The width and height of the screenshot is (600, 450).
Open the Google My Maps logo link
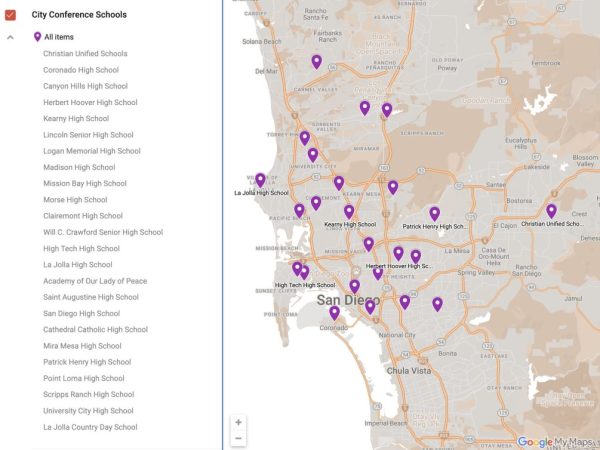coord(555,441)
